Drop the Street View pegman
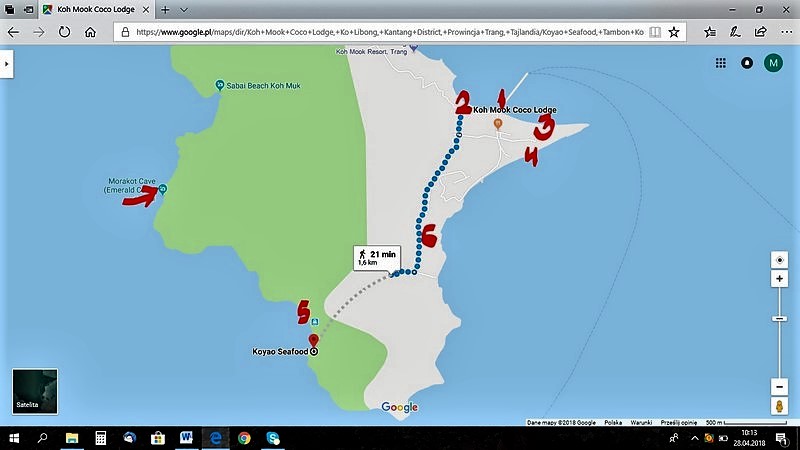 [780, 407]
